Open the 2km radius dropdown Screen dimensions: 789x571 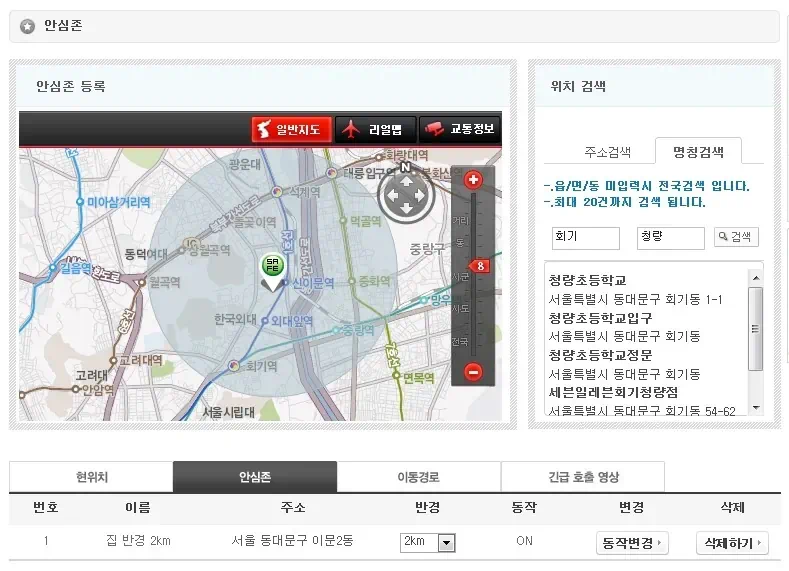(428, 542)
